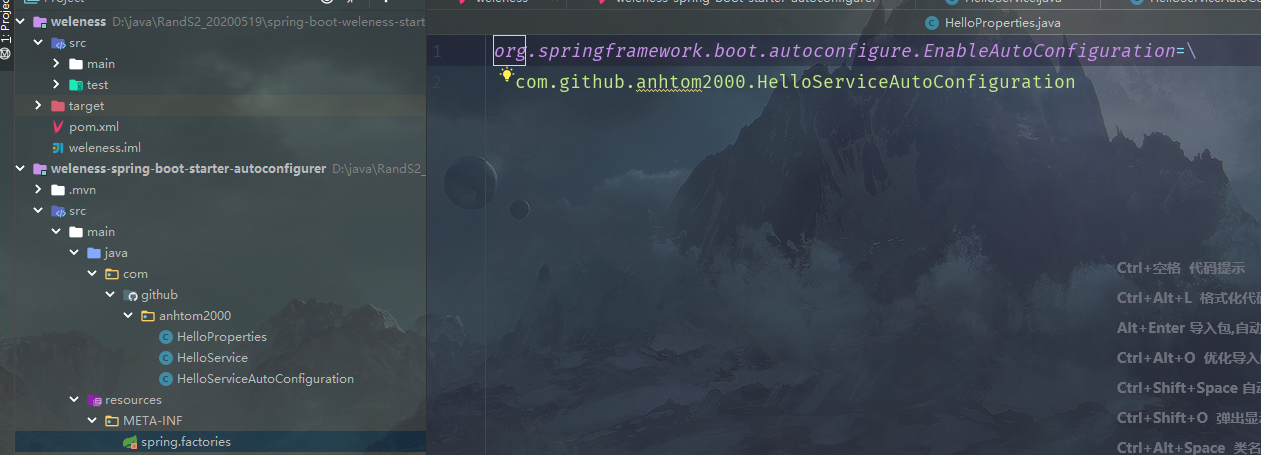
Task: Expand the main folder under weleness src
Action: pyautogui.click(x=56, y=64)
